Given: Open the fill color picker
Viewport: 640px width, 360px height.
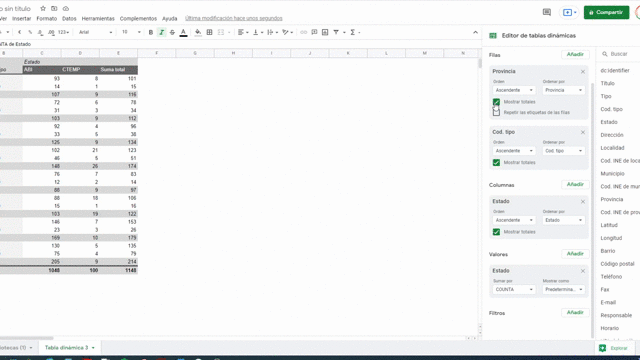Looking at the screenshot, I should 198,32.
